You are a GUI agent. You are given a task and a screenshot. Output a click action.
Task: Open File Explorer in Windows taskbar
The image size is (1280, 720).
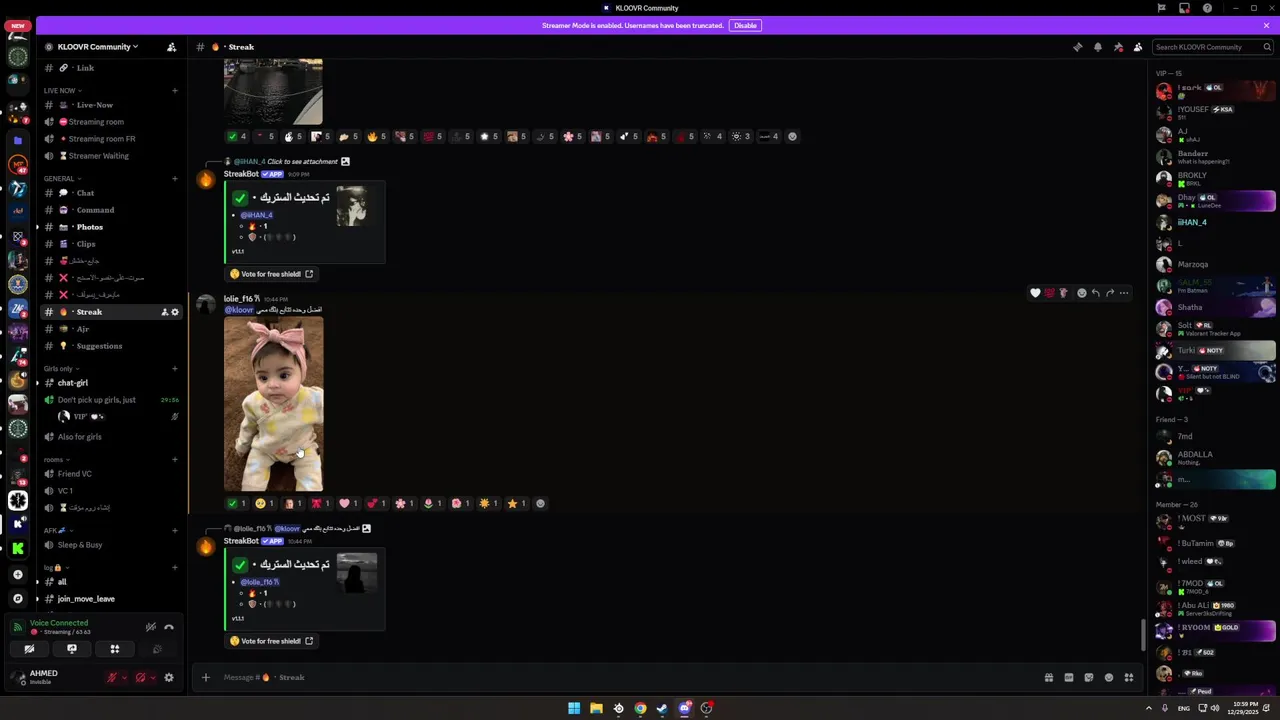[596, 708]
